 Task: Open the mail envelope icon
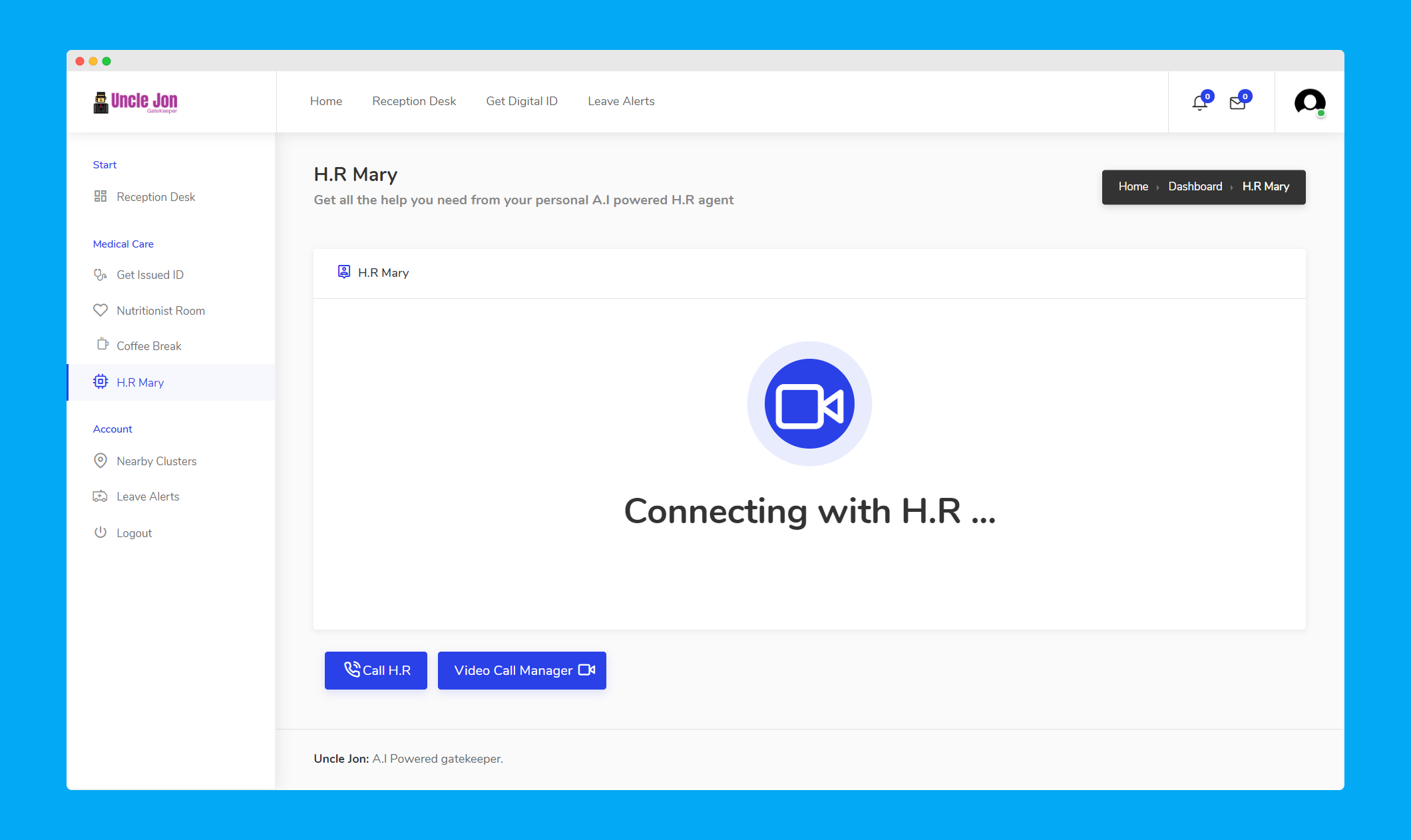1237,103
